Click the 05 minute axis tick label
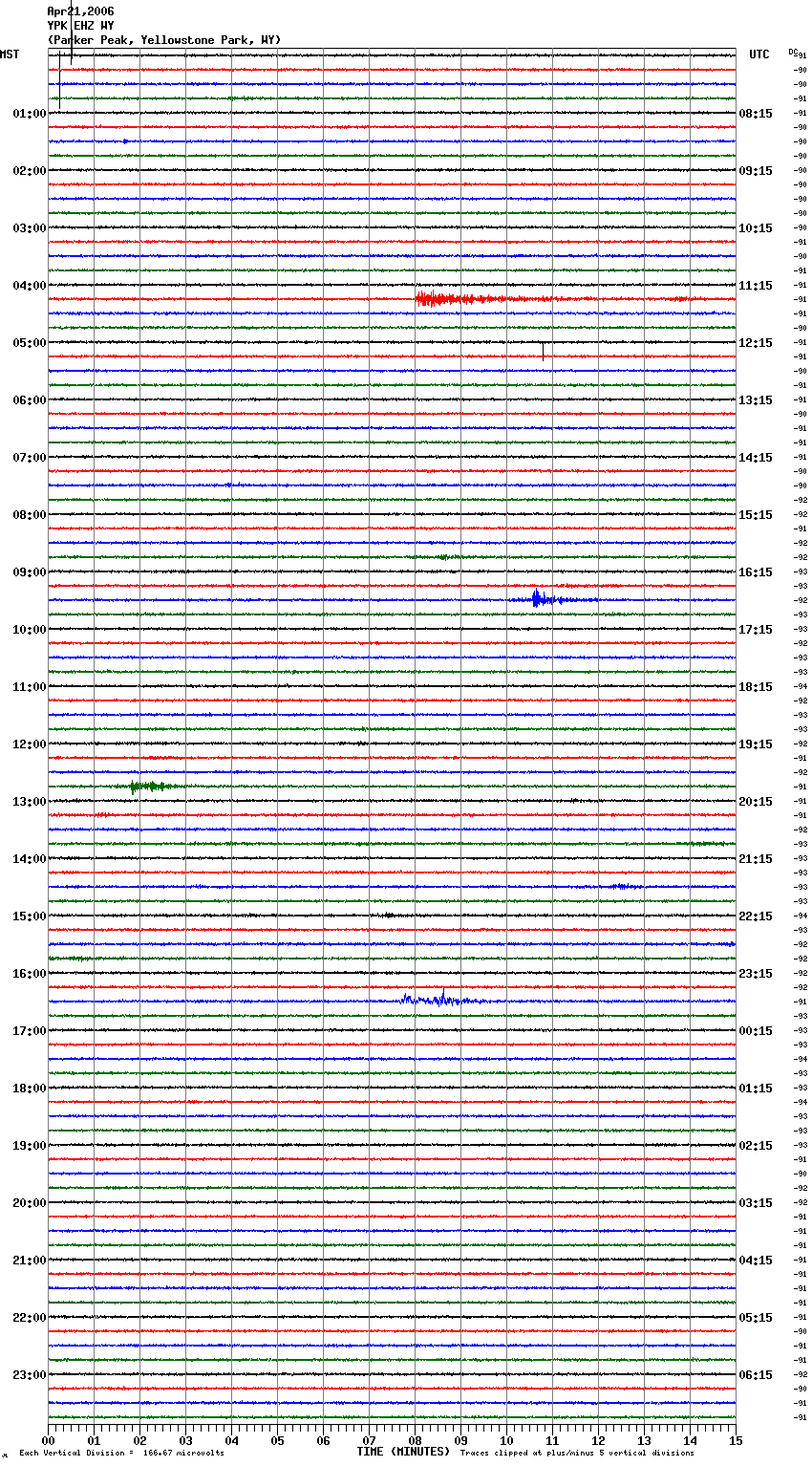The width and height of the screenshot is (812, 1466). pos(277,1440)
